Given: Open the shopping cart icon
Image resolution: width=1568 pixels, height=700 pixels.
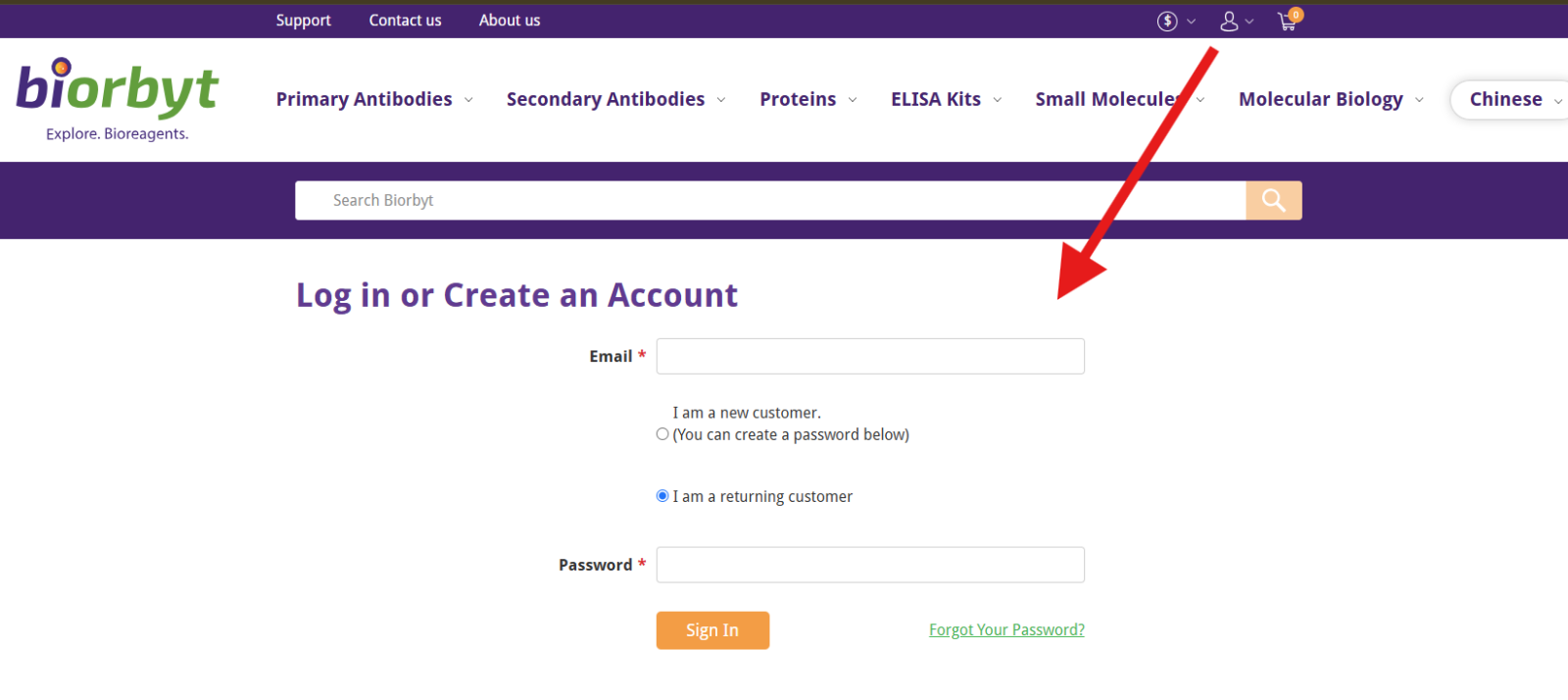Looking at the screenshot, I should tap(1285, 21).
